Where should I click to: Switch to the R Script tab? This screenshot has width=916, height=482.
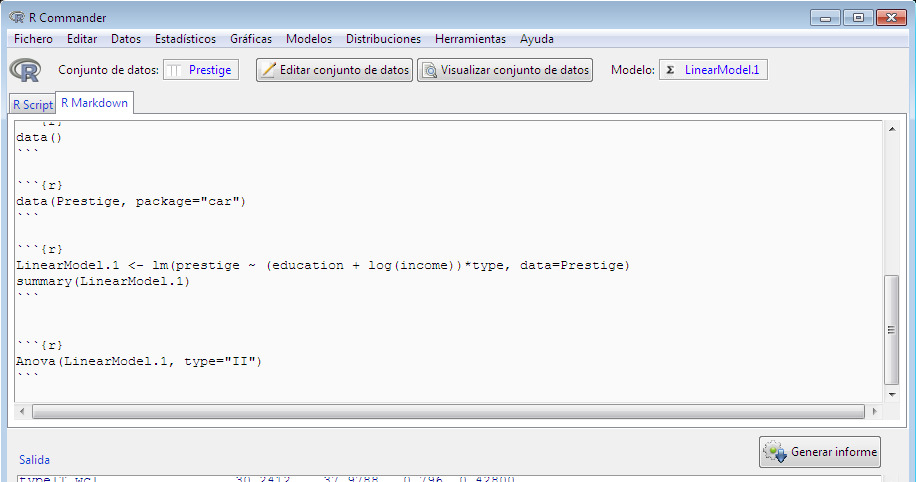pos(33,105)
